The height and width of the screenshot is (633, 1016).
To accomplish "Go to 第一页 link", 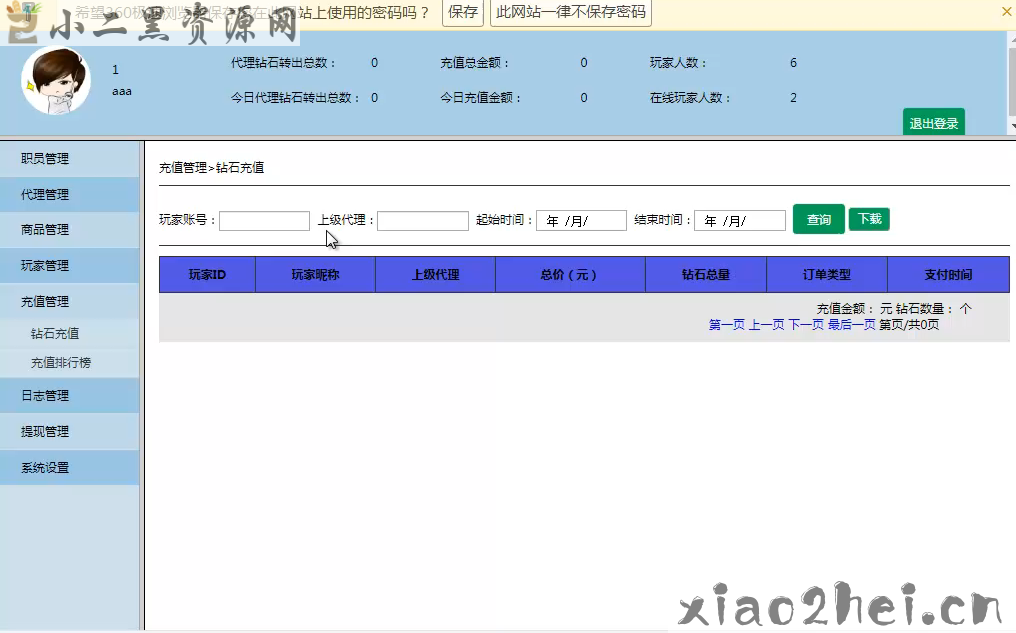I will pyautogui.click(x=726, y=325).
